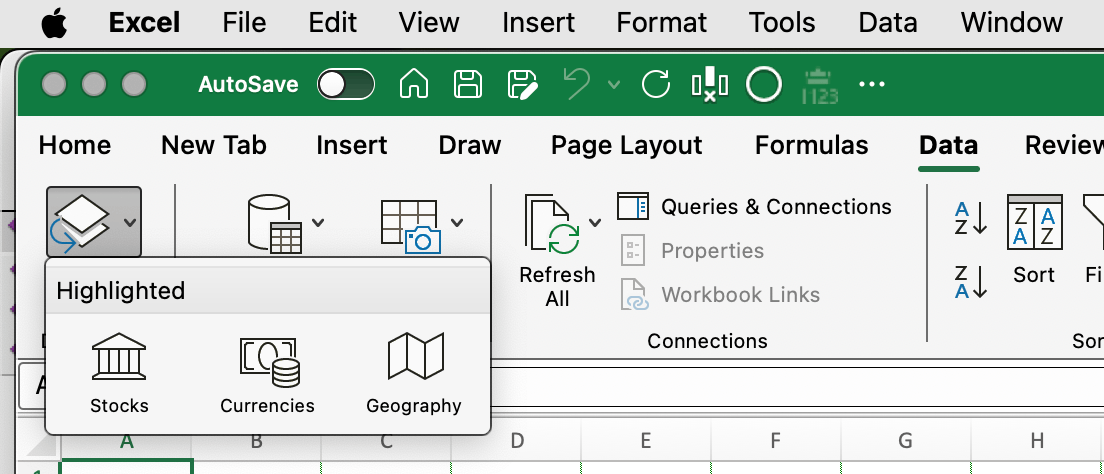Image resolution: width=1104 pixels, height=474 pixels.
Task: Click the Data Types layers icon
Action: click(81, 222)
